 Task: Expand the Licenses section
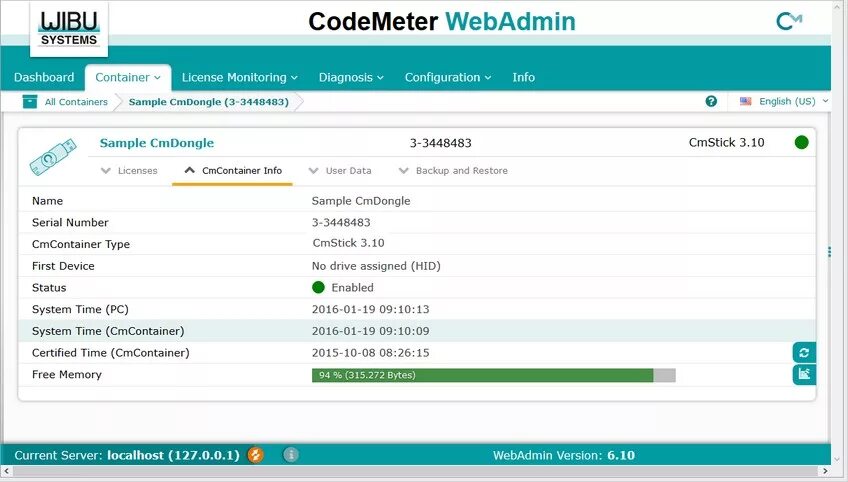click(x=129, y=170)
